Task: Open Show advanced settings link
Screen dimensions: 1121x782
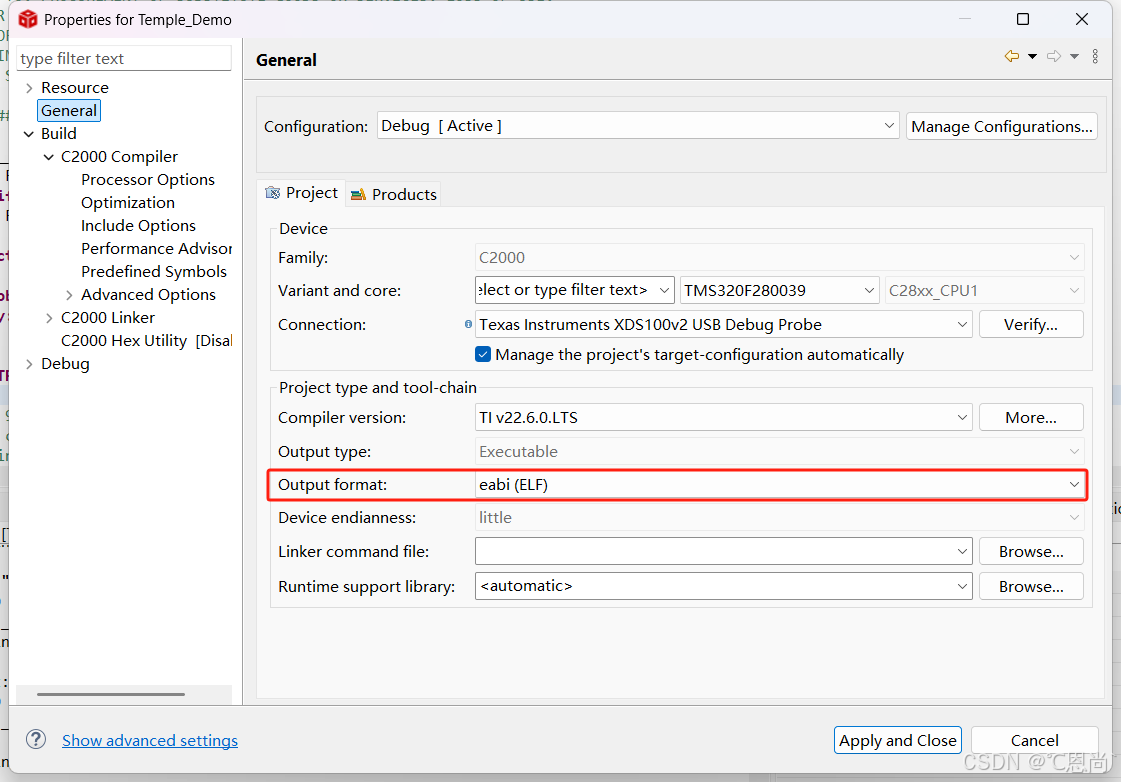Action: [150, 741]
